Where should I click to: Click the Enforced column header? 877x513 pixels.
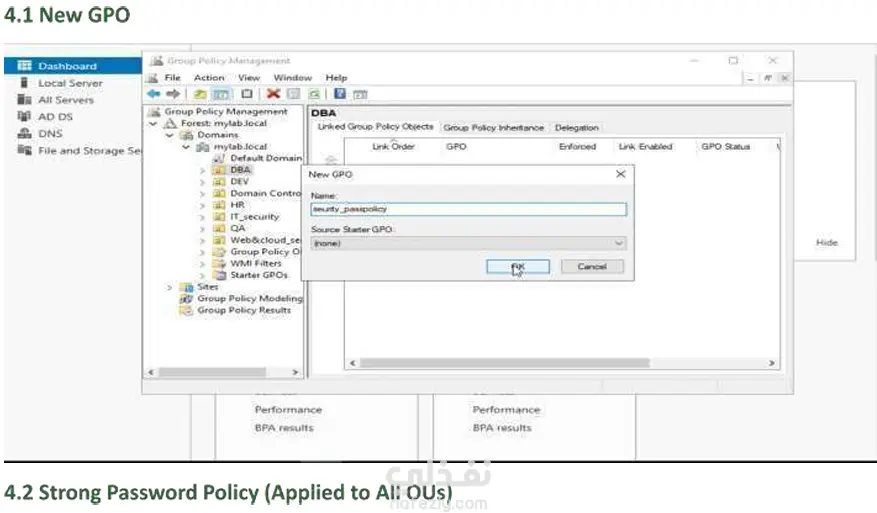[x=577, y=147]
